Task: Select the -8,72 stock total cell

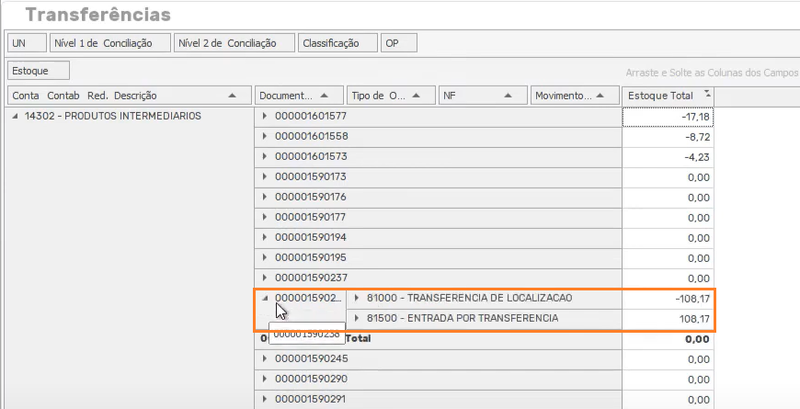Action: pos(668,137)
